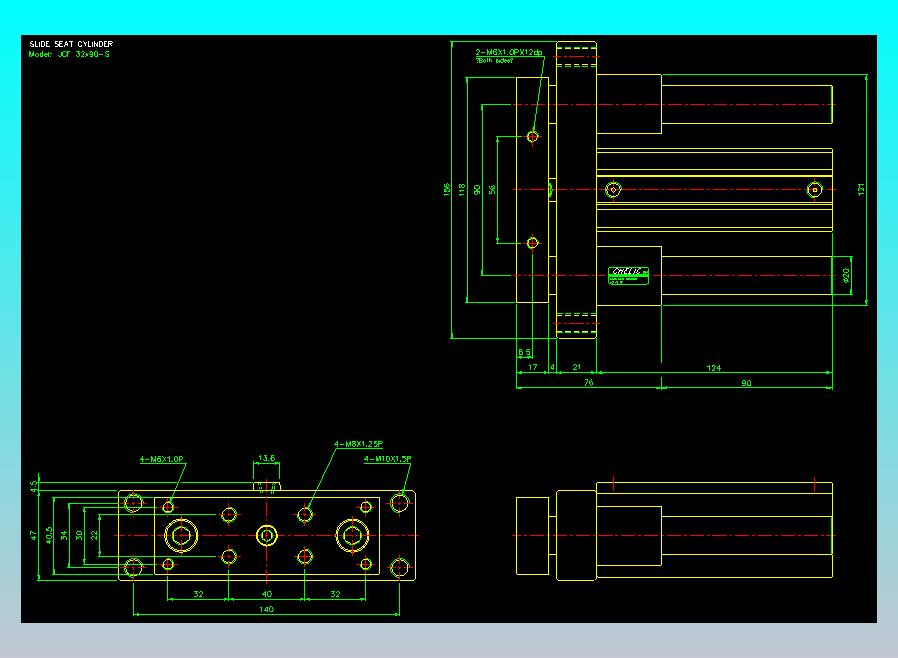Select the 4-M10X1.5P callout label

click(388, 459)
